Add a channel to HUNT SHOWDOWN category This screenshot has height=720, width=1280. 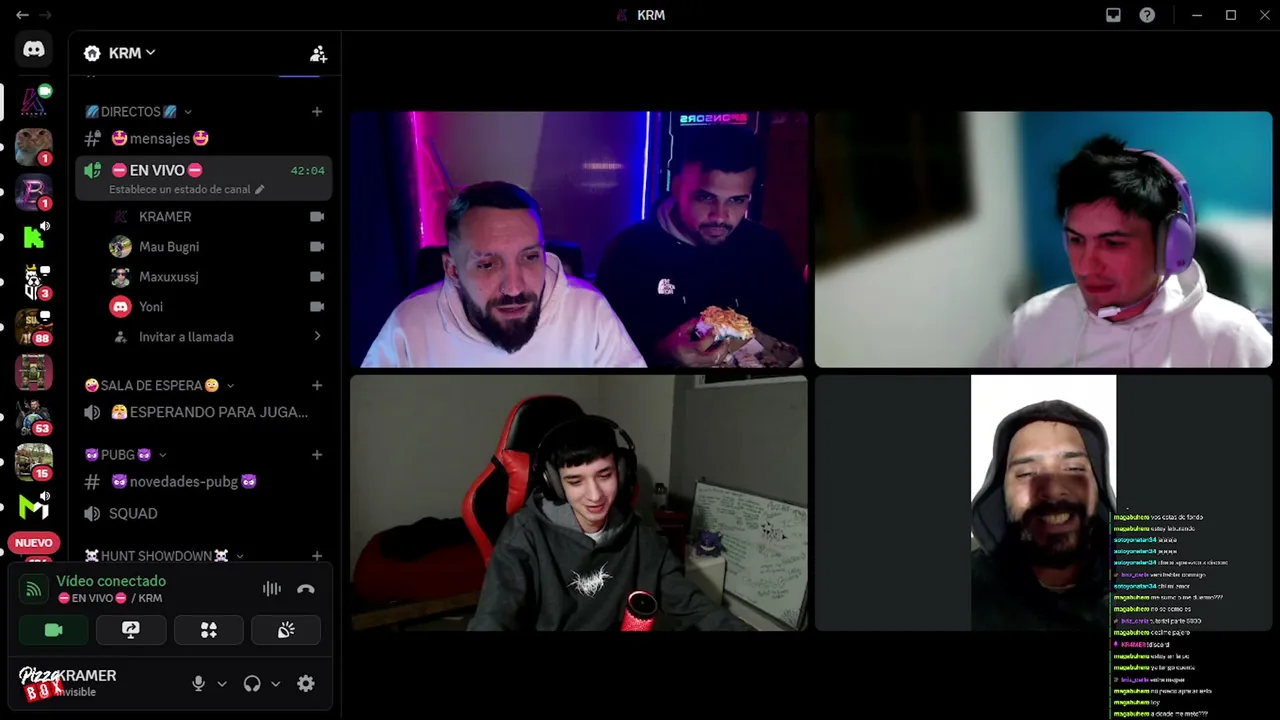(317, 556)
